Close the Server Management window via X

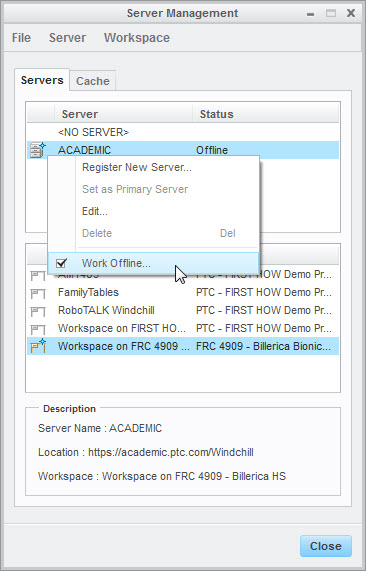point(351,13)
